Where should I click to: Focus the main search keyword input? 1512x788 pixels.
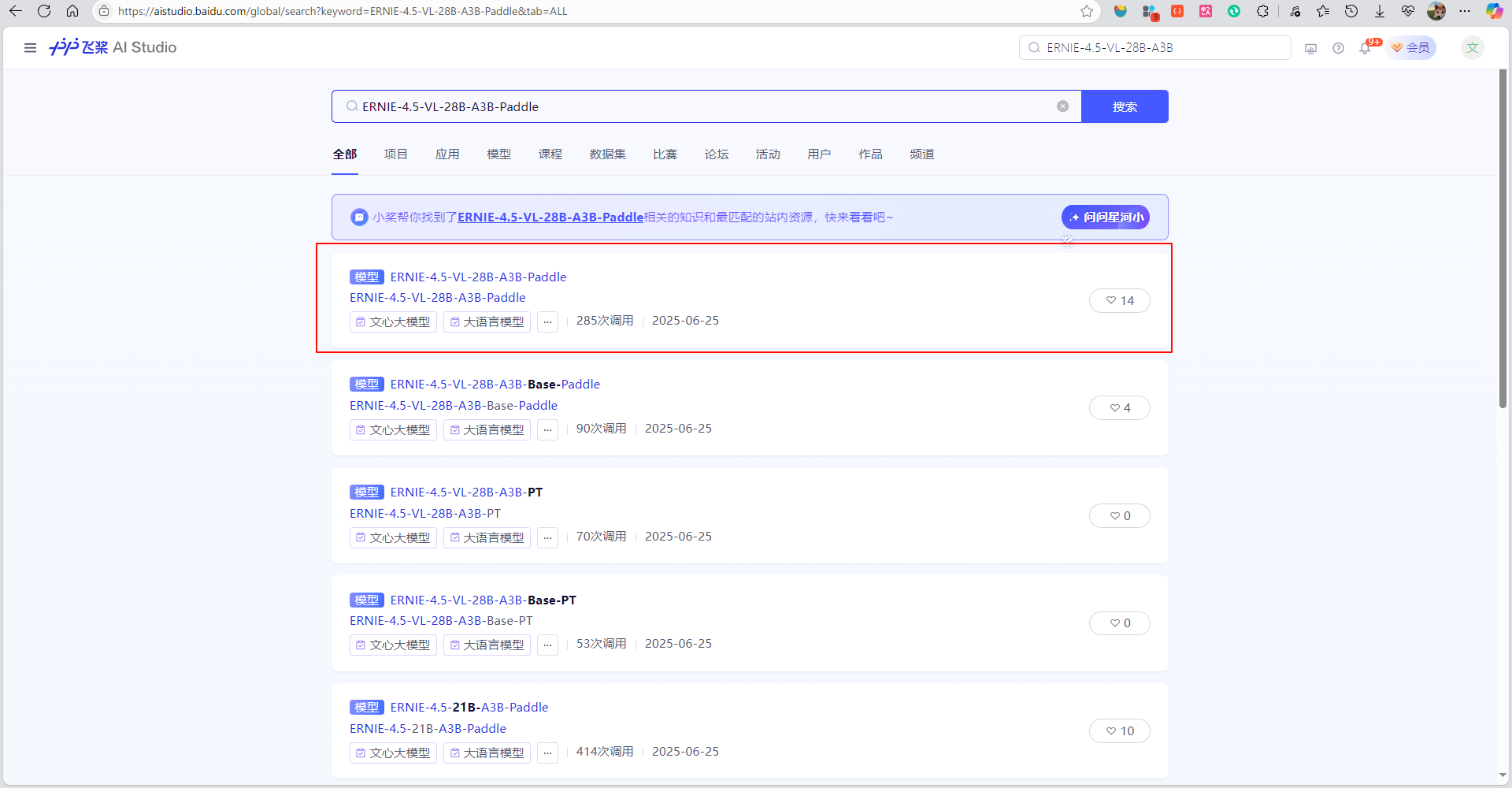[705, 106]
